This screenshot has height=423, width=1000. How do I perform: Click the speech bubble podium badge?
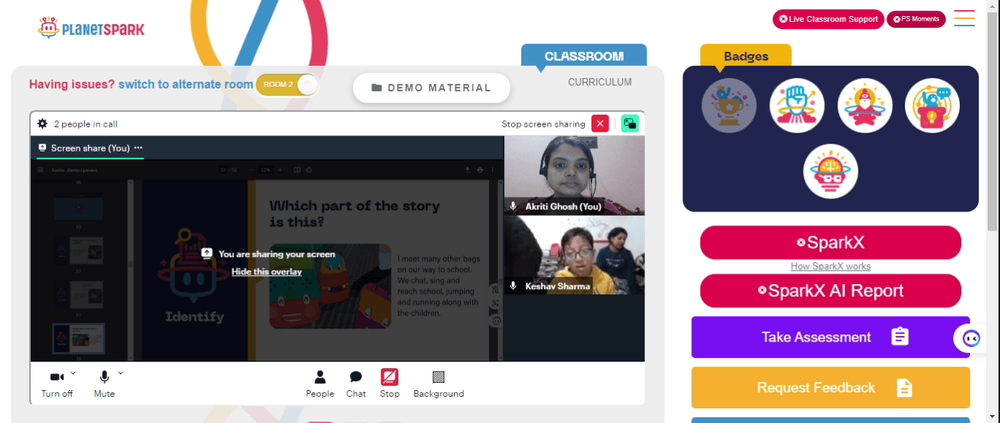point(932,105)
